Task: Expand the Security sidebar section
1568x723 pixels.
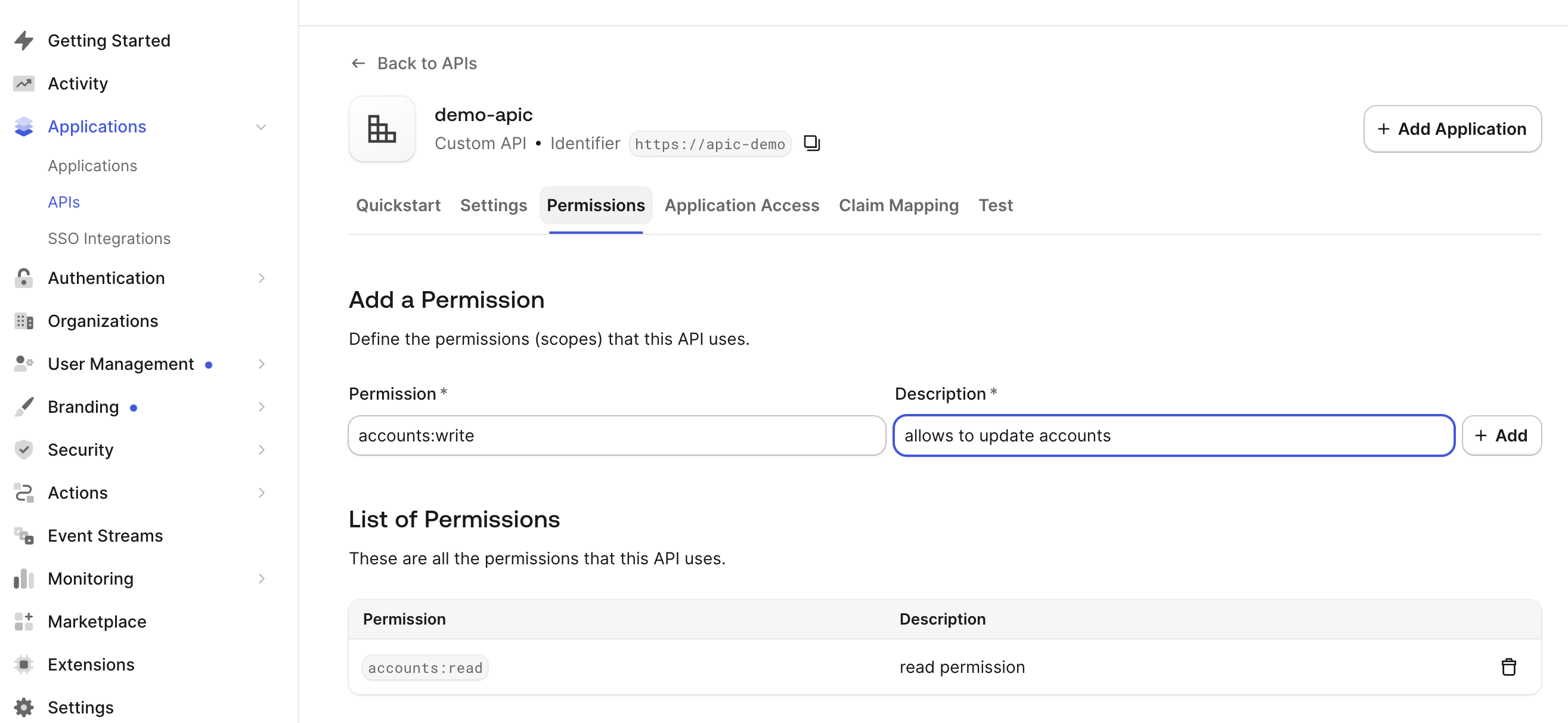Action: (x=261, y=450)
